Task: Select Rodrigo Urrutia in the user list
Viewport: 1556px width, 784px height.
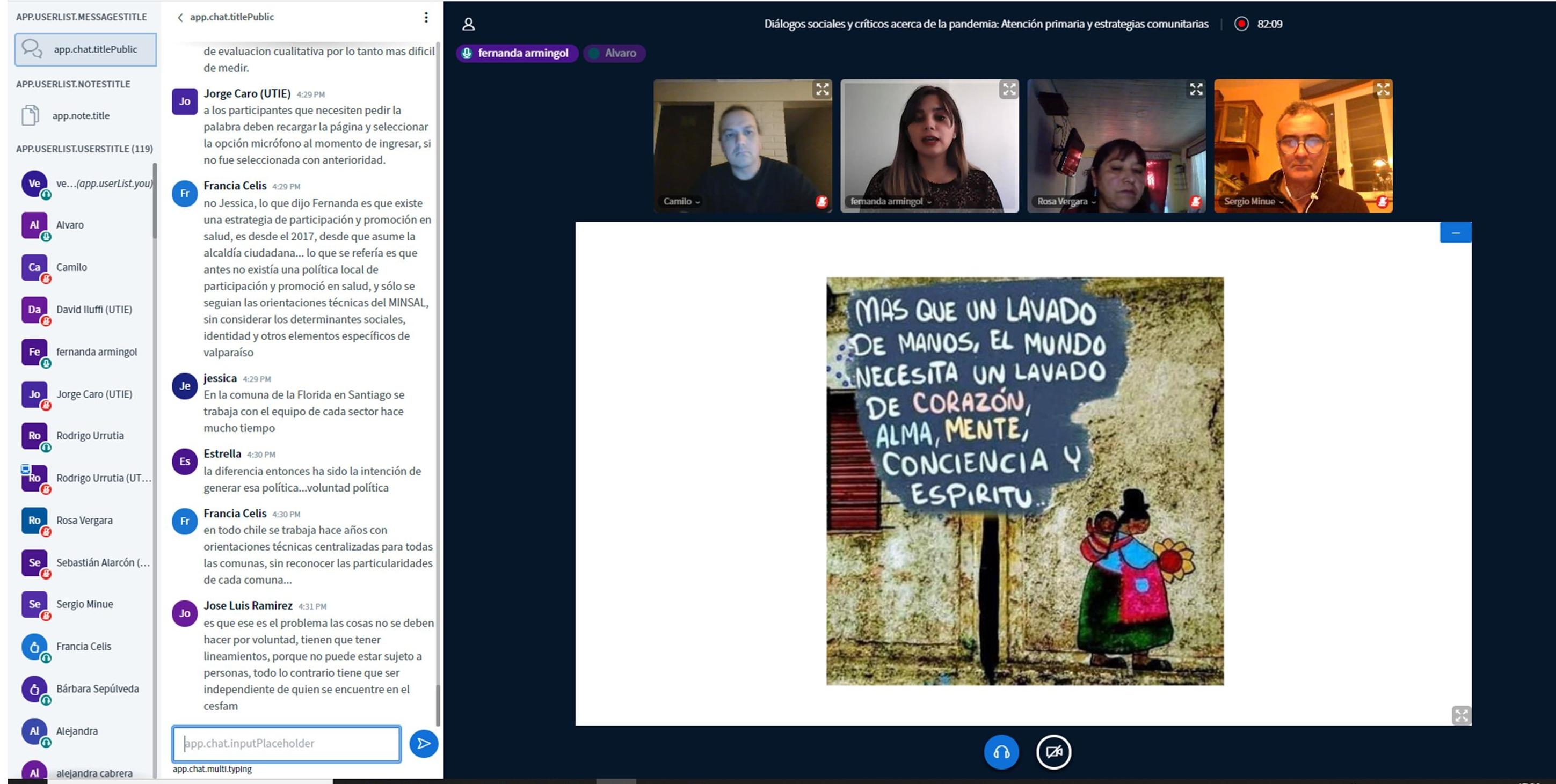Action: click(x=86, y=436)
